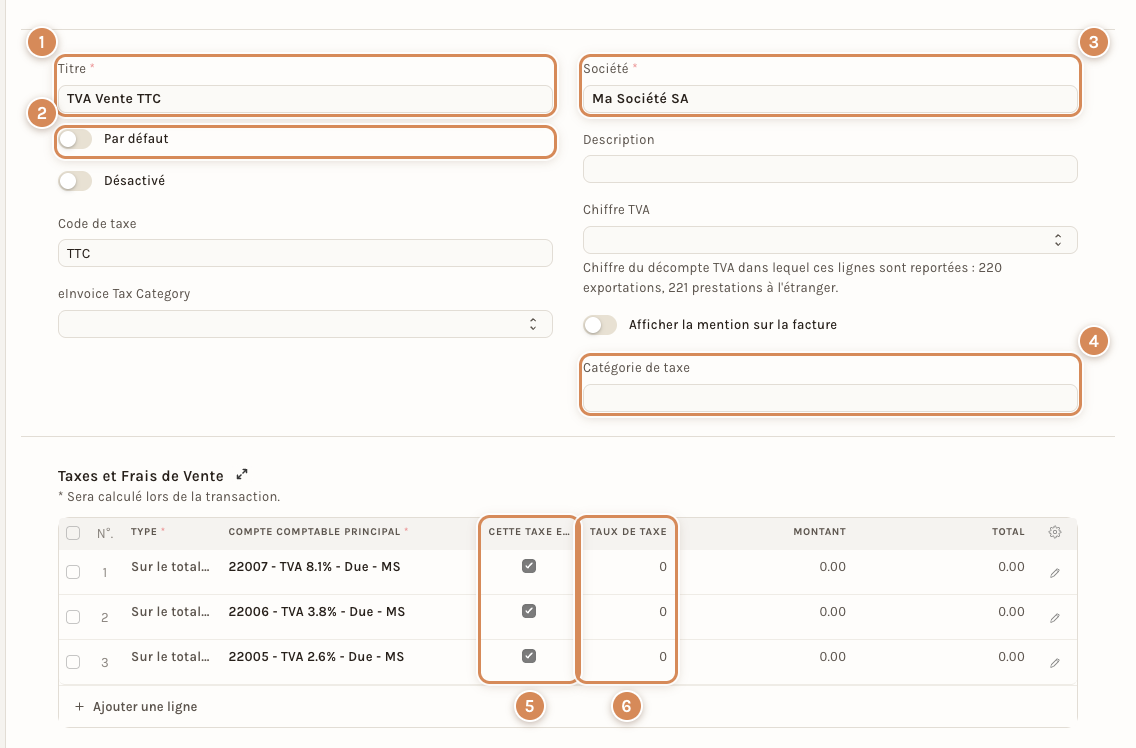Edit the Code de taxe field
The width and height of the screenshot is (1136, 748).
[x=305, y=253]
